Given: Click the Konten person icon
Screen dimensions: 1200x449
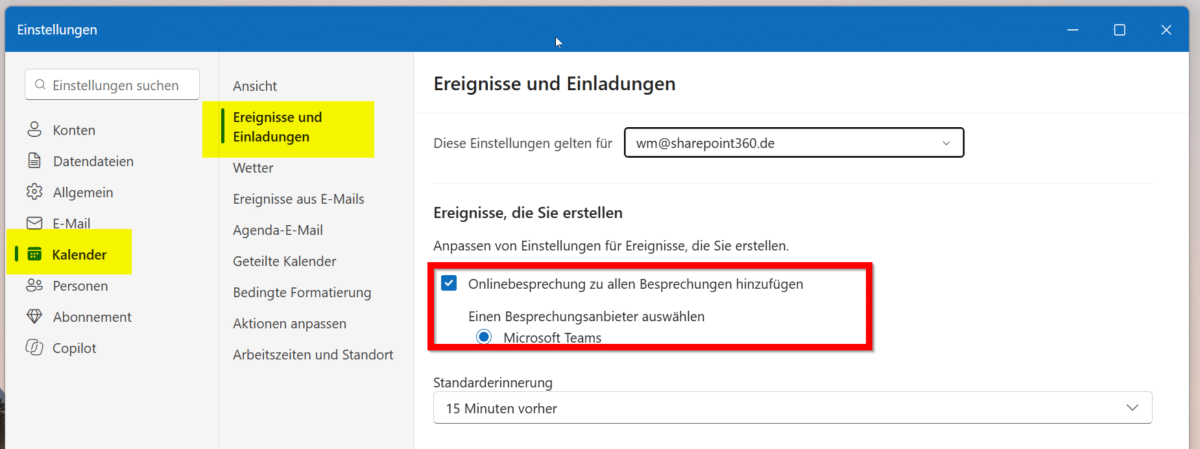Looking at the screenshot, I should (35, 130).
